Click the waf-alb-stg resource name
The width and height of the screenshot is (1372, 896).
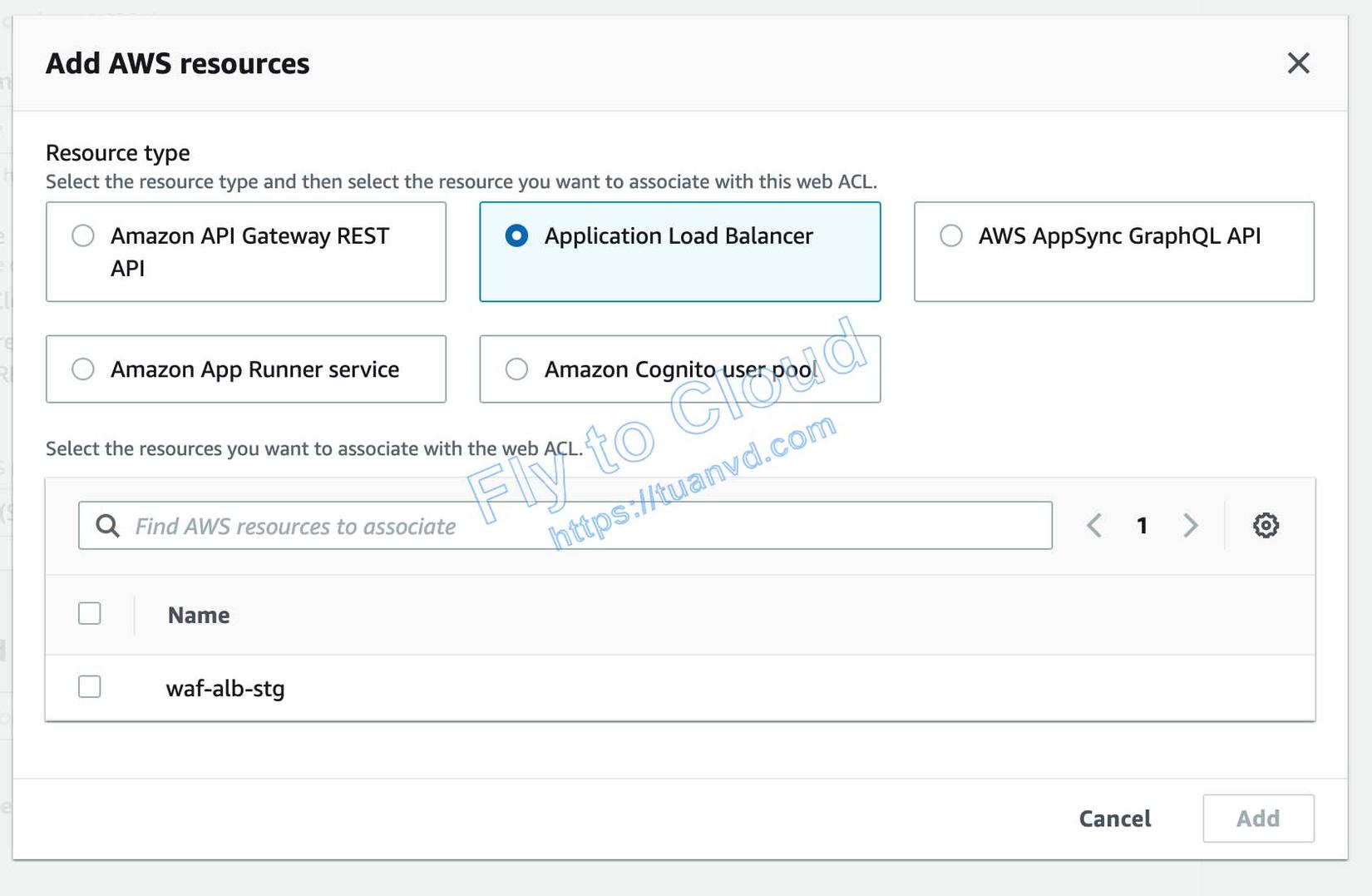(225, 689)
